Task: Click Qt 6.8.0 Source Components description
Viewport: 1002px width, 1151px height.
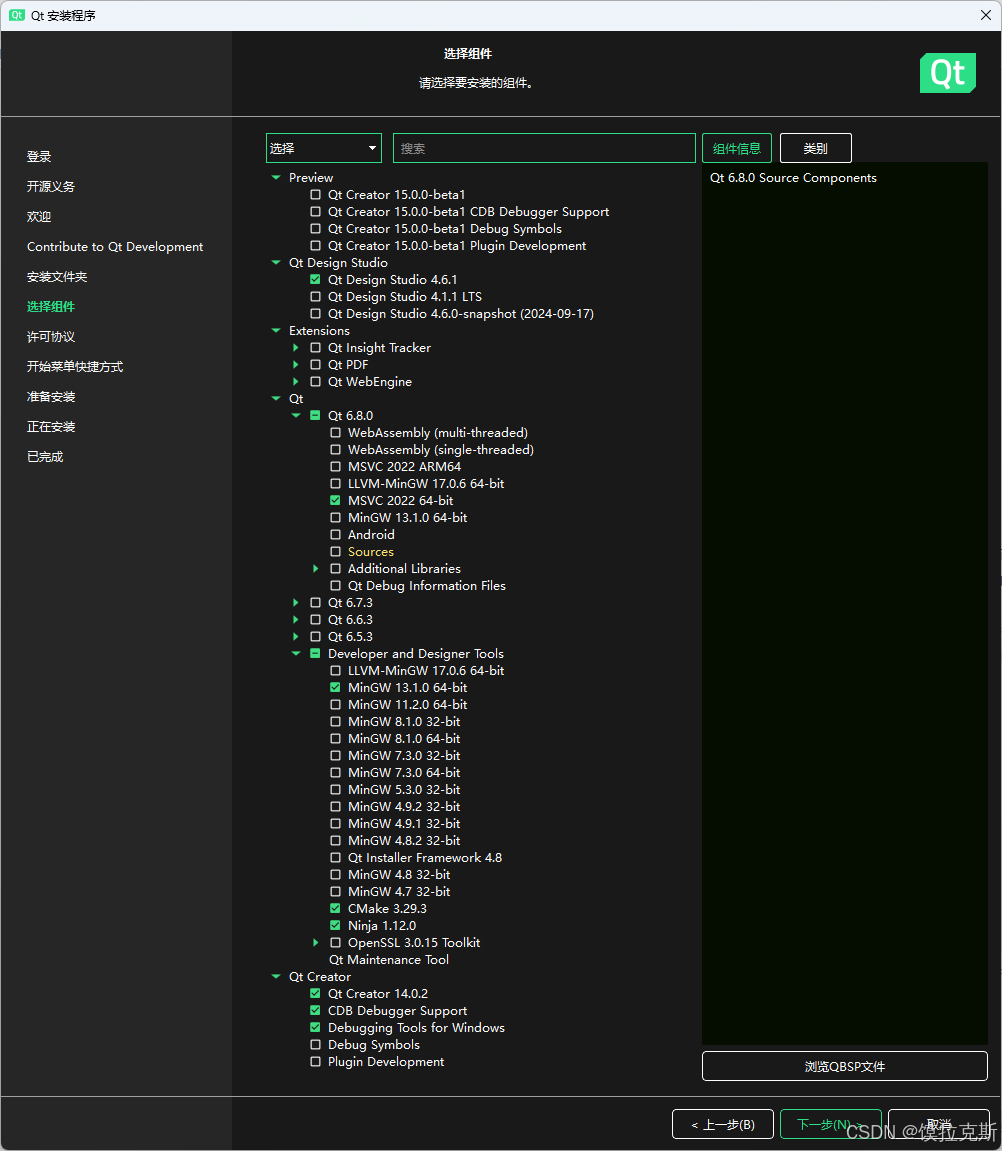Action: point(793,178)
